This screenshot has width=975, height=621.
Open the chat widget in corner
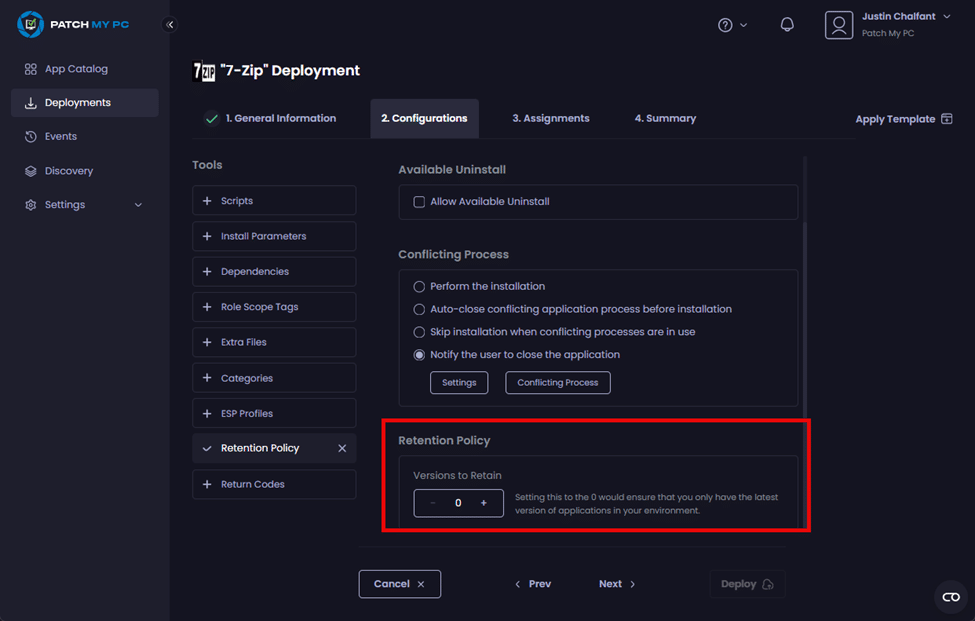click(950, 597)
